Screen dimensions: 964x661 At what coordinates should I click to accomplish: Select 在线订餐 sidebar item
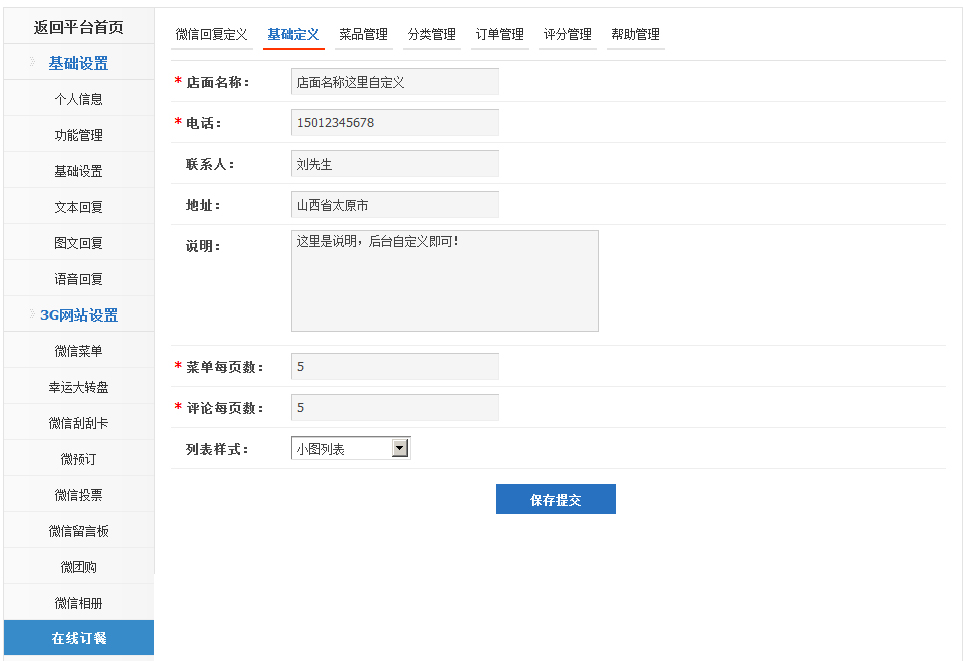point(78,638)
